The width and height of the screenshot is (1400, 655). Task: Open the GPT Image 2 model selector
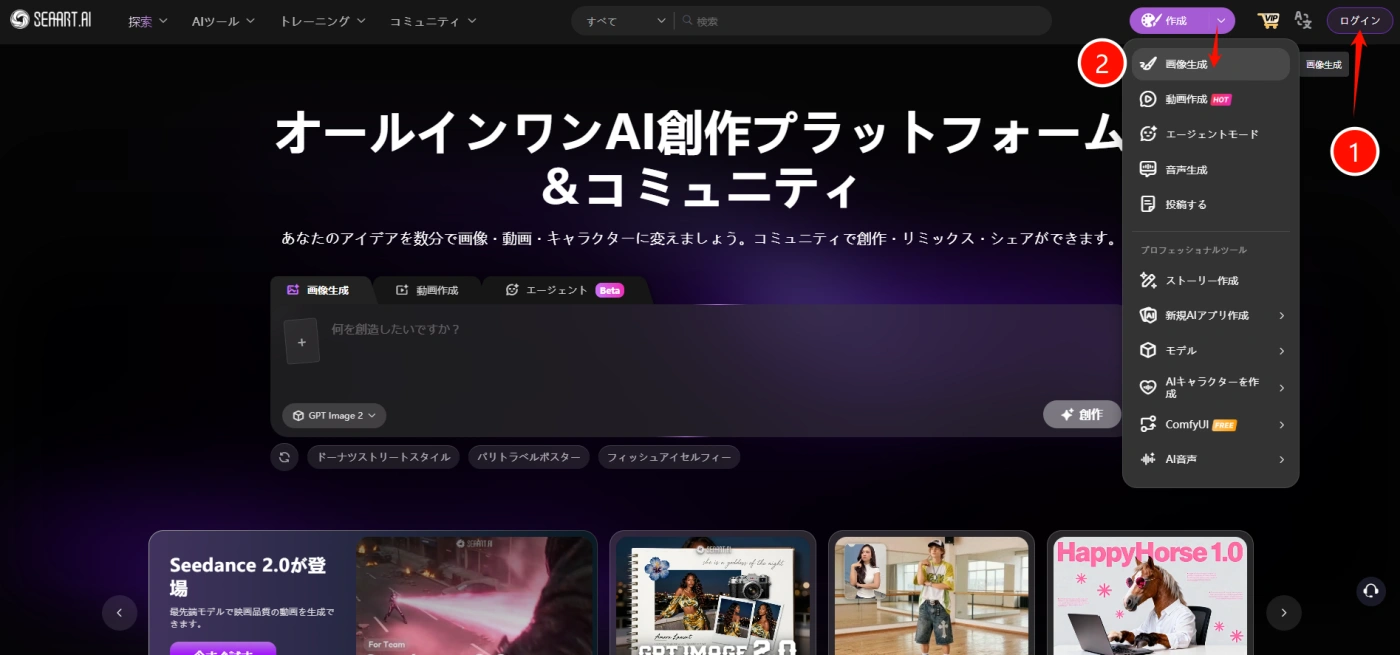334,415
